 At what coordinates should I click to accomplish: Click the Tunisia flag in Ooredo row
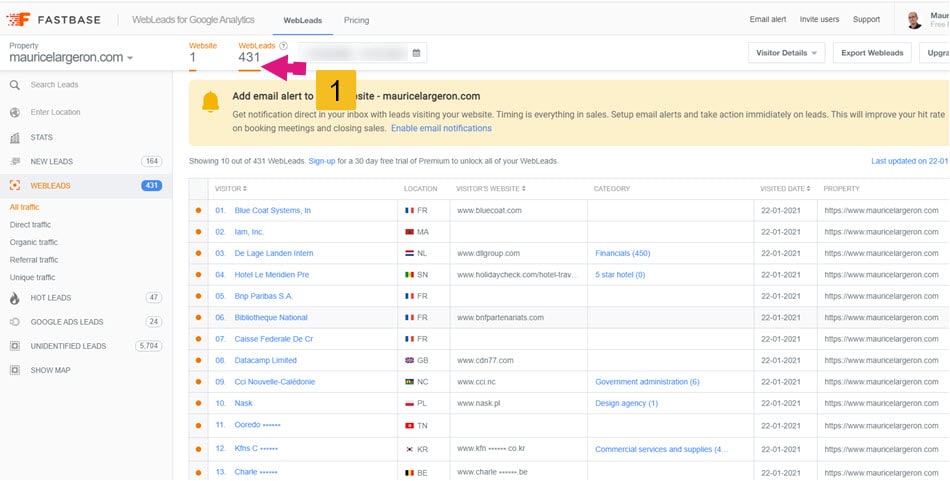tap(410, 426)
